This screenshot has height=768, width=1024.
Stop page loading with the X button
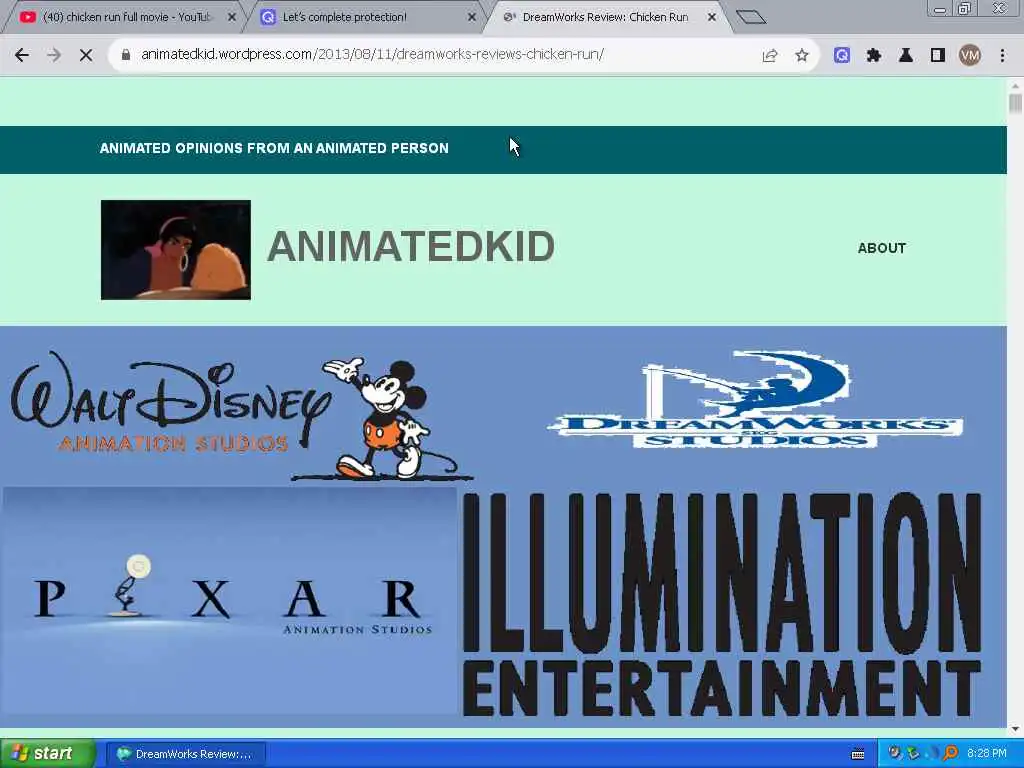tap(86, 55)
